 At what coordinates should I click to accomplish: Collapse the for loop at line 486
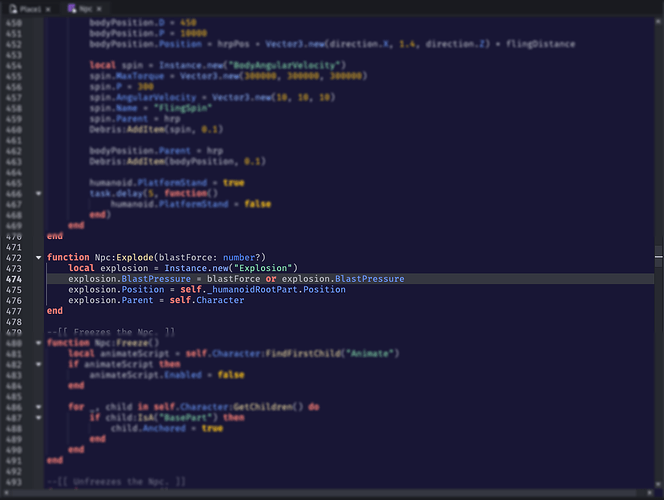pos(39,407)
